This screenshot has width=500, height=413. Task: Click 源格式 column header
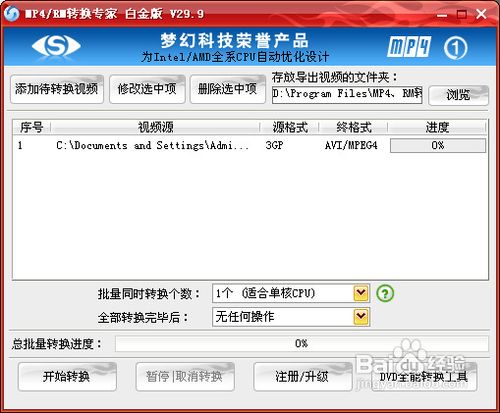[290, 127]
